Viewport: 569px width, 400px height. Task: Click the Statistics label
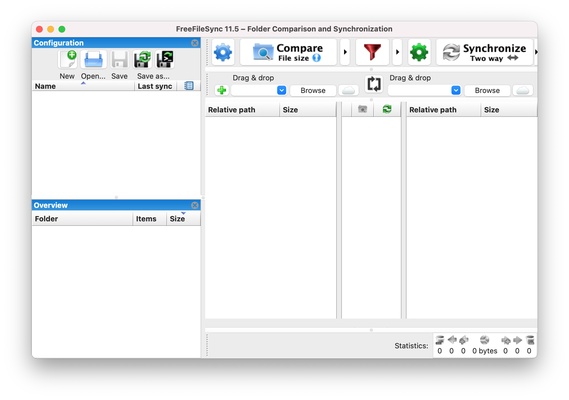coord(411,346)
